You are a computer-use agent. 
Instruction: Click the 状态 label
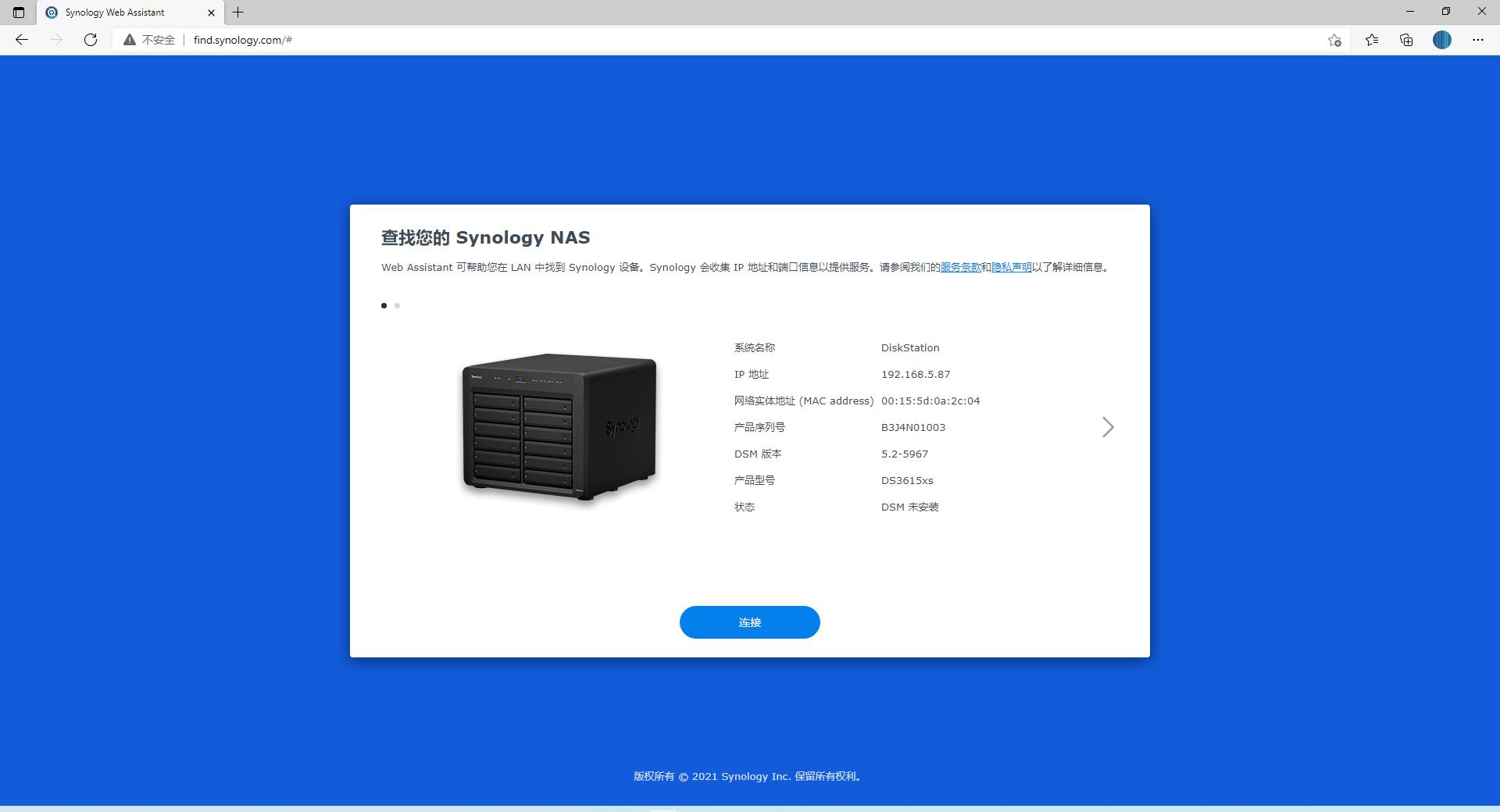click(745, 507)
